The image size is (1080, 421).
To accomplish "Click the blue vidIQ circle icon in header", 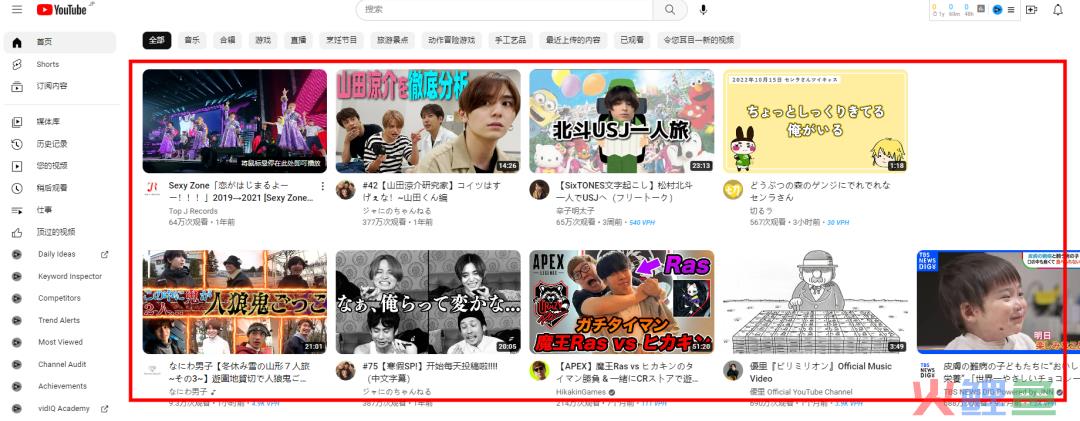I will 997,10.
